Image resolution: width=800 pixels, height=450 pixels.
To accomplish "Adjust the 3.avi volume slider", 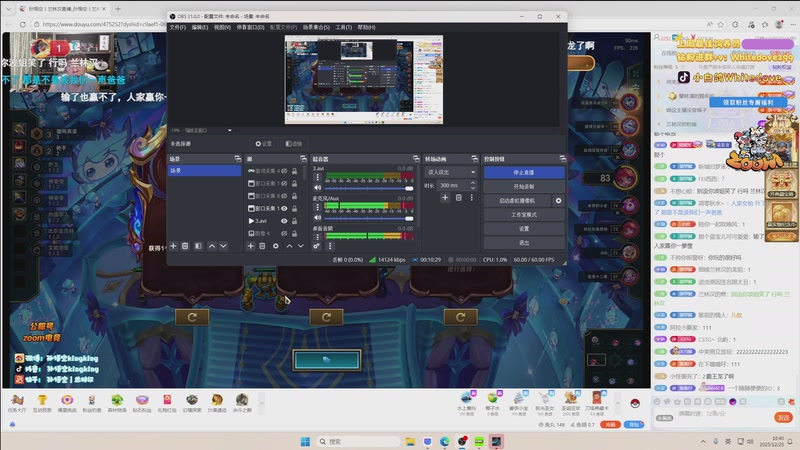I will tap(369, 188).
